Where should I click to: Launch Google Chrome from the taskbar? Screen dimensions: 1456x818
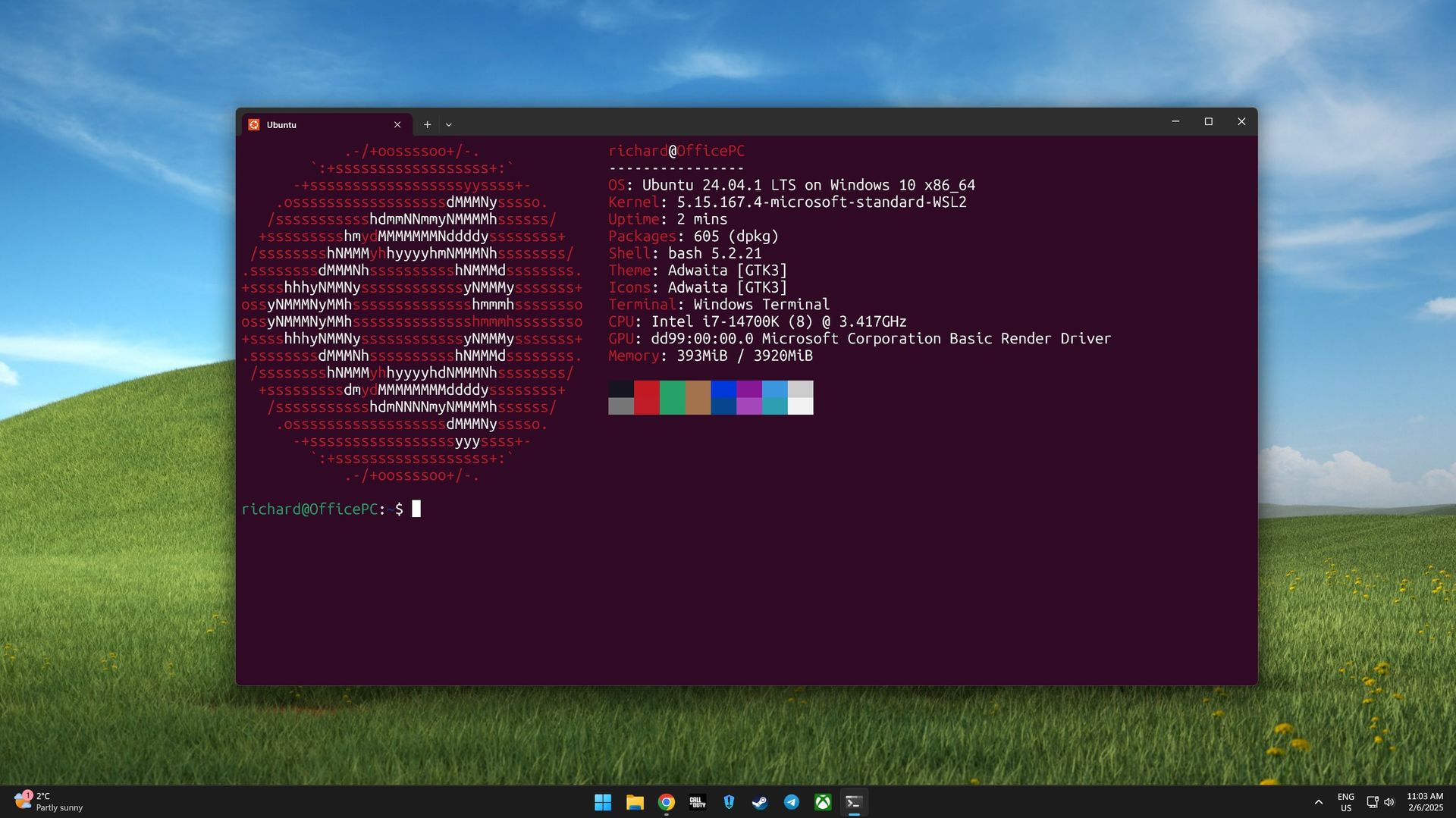[x=667, y=802]
